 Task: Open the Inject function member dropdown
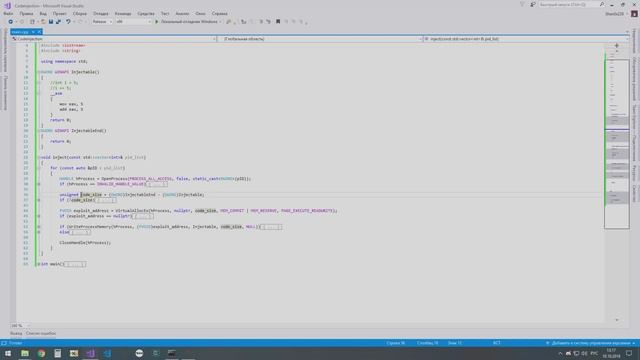[x=526, y=39]
